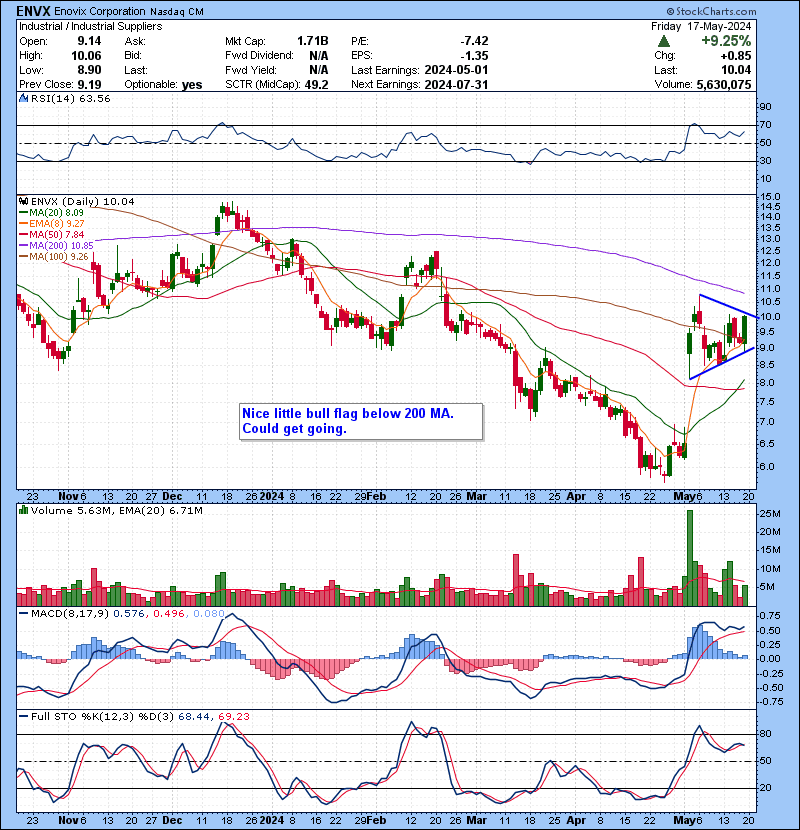Click the Volume 5.63M, EMA(20) 6.71M label
Image resolution: width=800 pixels, height=830 pixels.
tap(116, 510)
